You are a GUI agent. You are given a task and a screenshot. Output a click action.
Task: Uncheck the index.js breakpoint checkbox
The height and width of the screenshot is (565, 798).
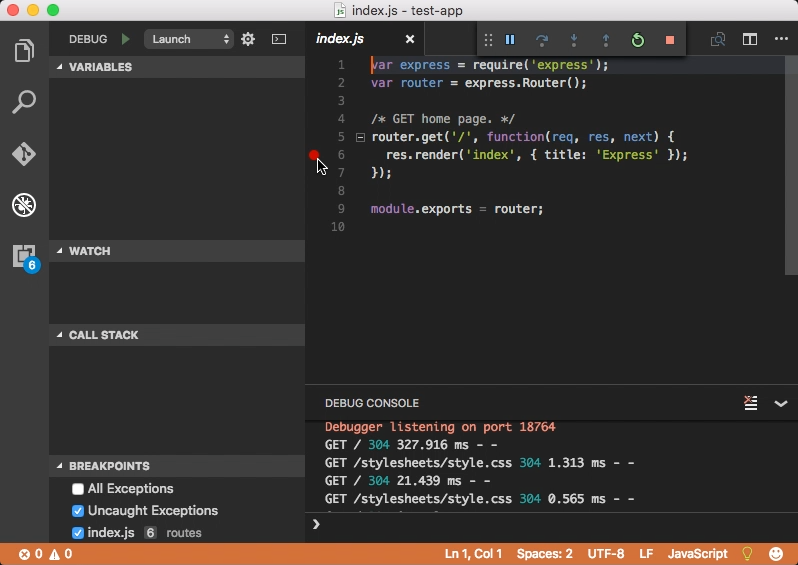click(x=78, y=533)
